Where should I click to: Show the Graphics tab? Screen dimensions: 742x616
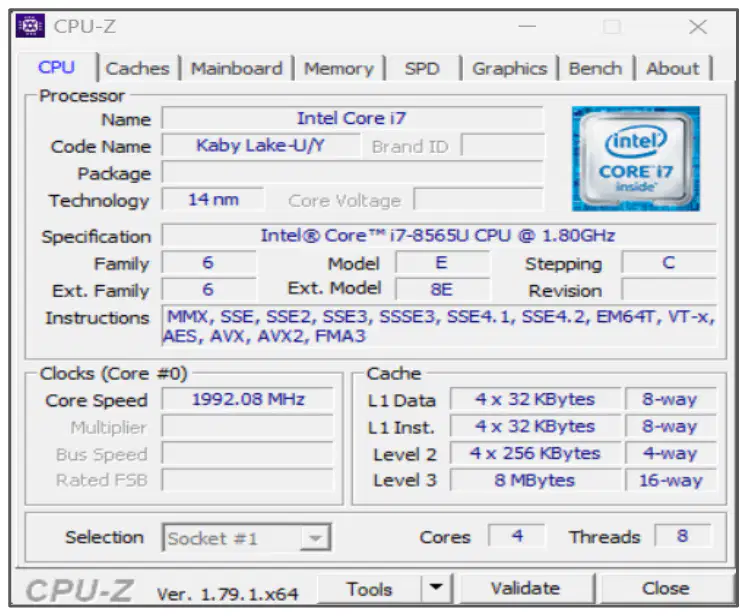[x=510, y=69]
